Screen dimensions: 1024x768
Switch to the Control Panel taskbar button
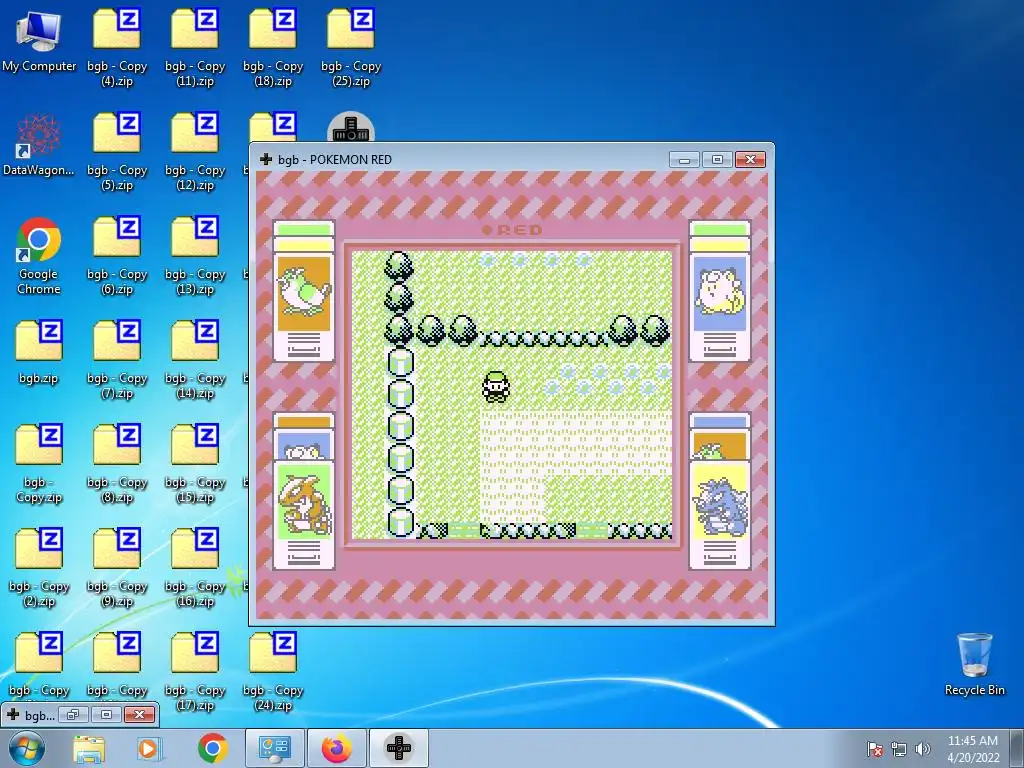(275, 748)
